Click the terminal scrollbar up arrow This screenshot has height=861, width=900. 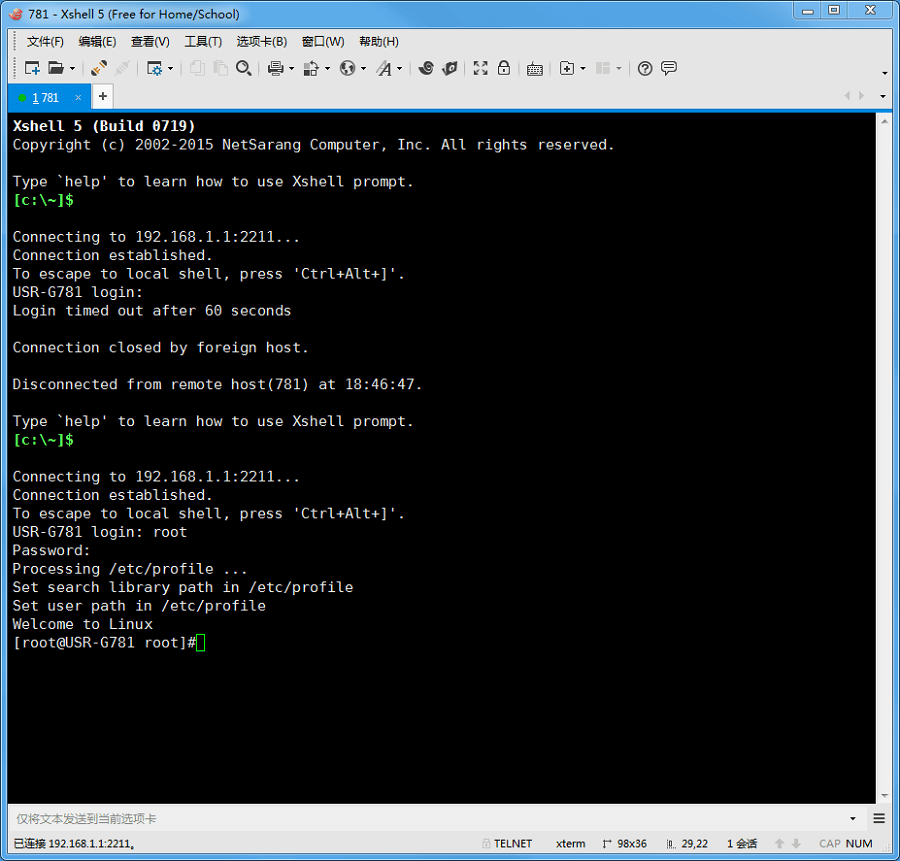tap(884, 121)
